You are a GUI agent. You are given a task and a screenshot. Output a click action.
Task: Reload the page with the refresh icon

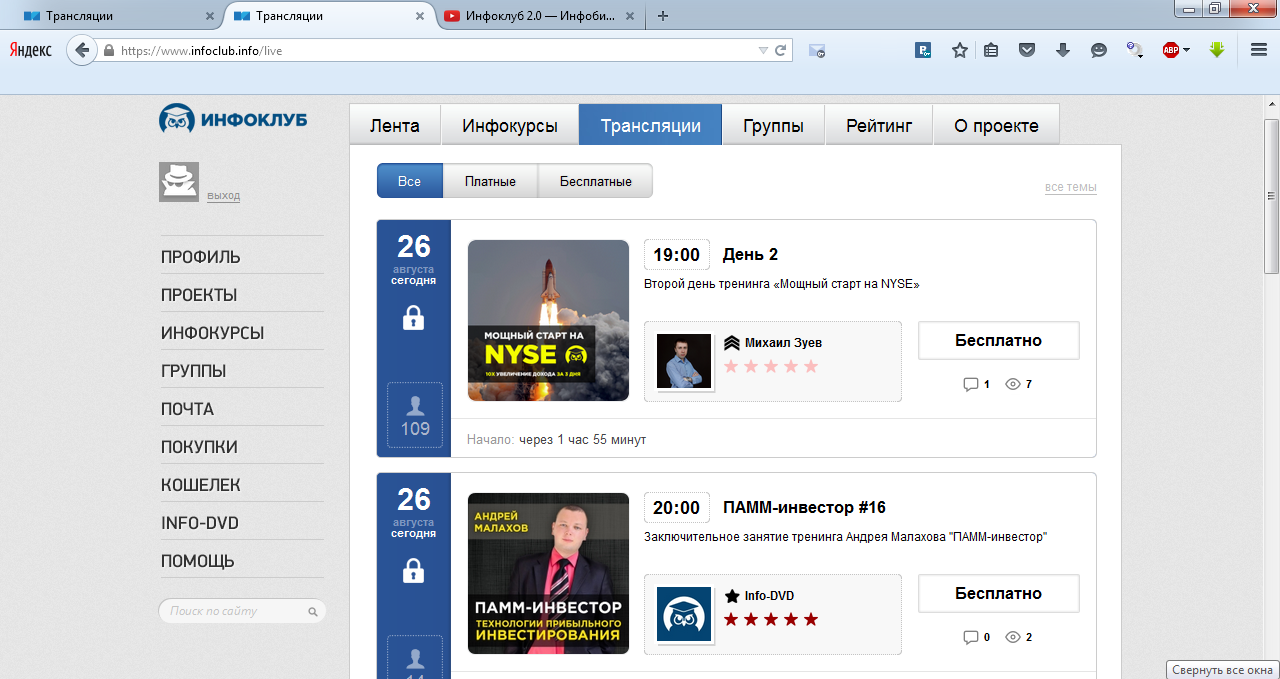click(781, 50)
